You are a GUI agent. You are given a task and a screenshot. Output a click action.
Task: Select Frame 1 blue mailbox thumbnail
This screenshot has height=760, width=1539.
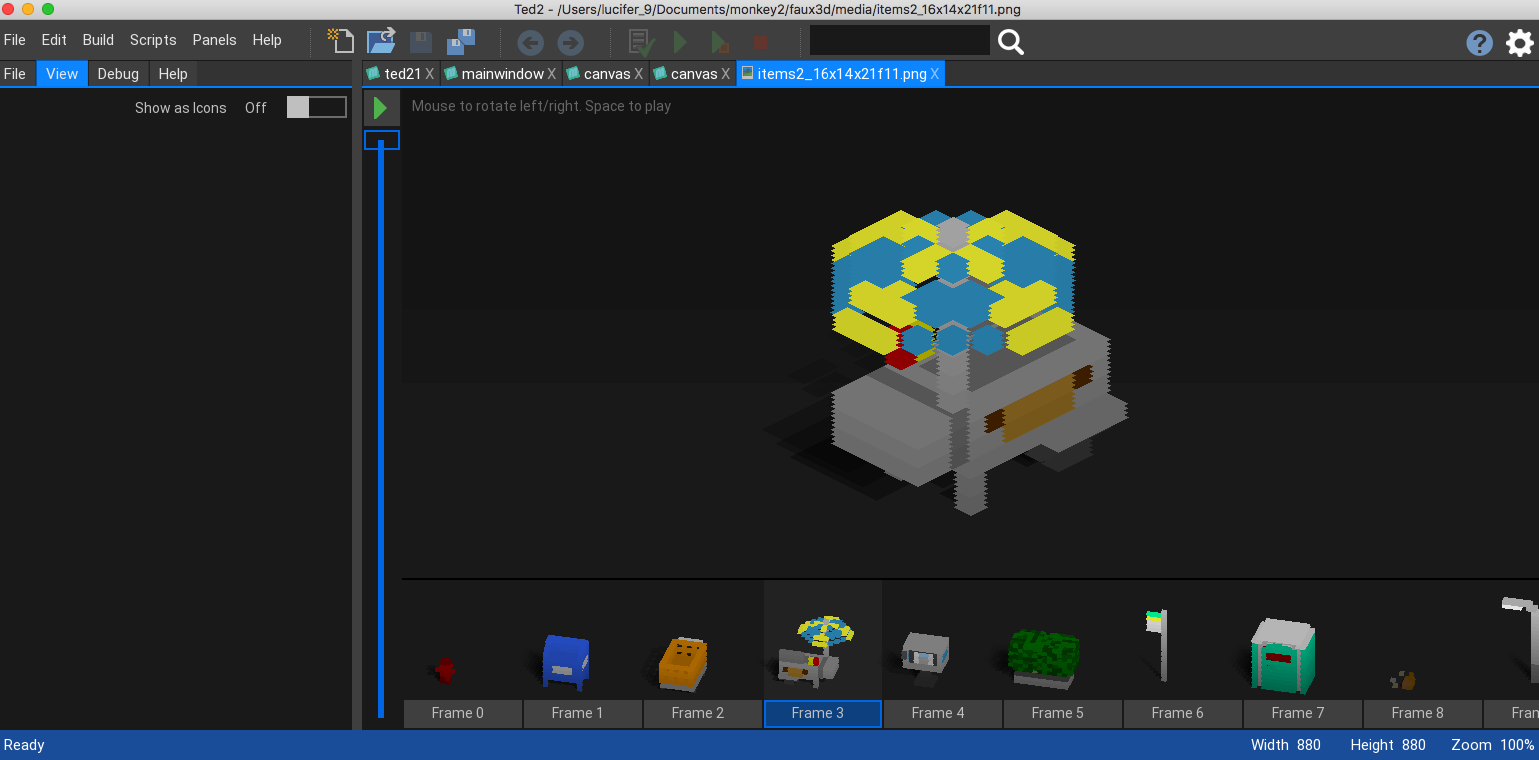click(x=566, y=661)
